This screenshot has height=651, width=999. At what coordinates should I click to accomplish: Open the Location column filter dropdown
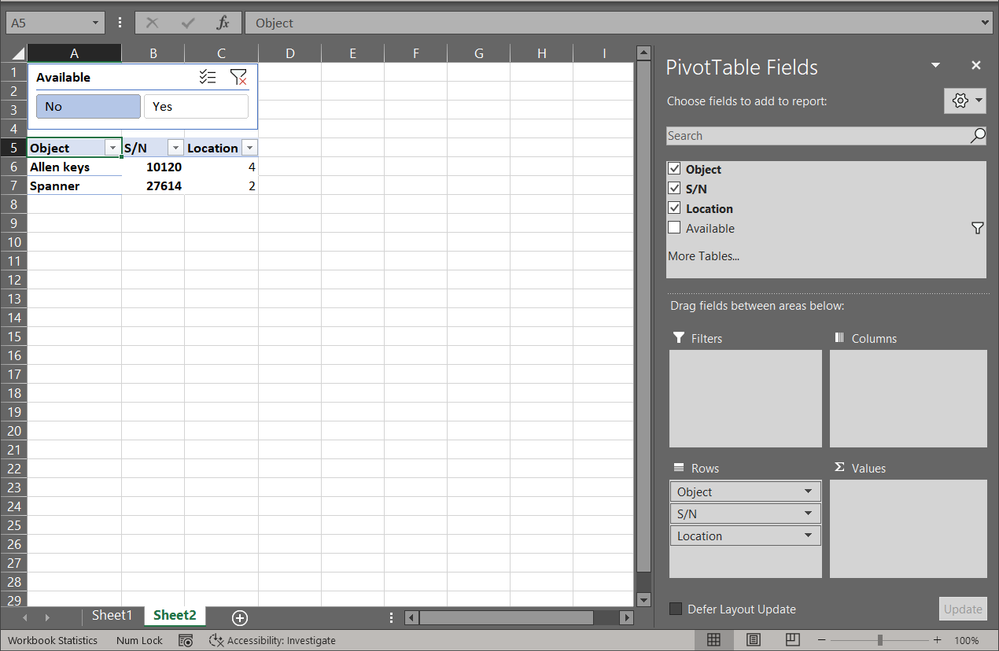[x=250, y=148]
